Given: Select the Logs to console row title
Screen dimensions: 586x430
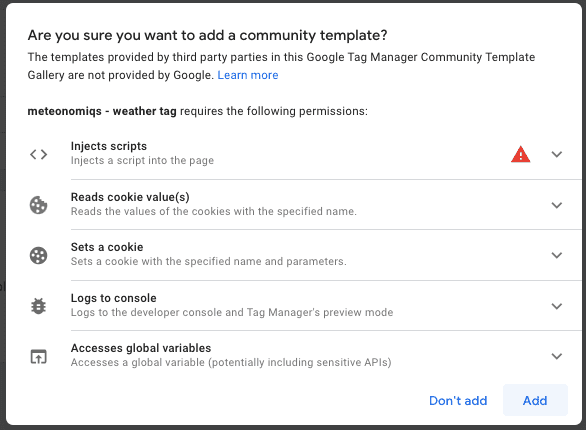Looking at the screenshot, I should click(x=114, y=298).
